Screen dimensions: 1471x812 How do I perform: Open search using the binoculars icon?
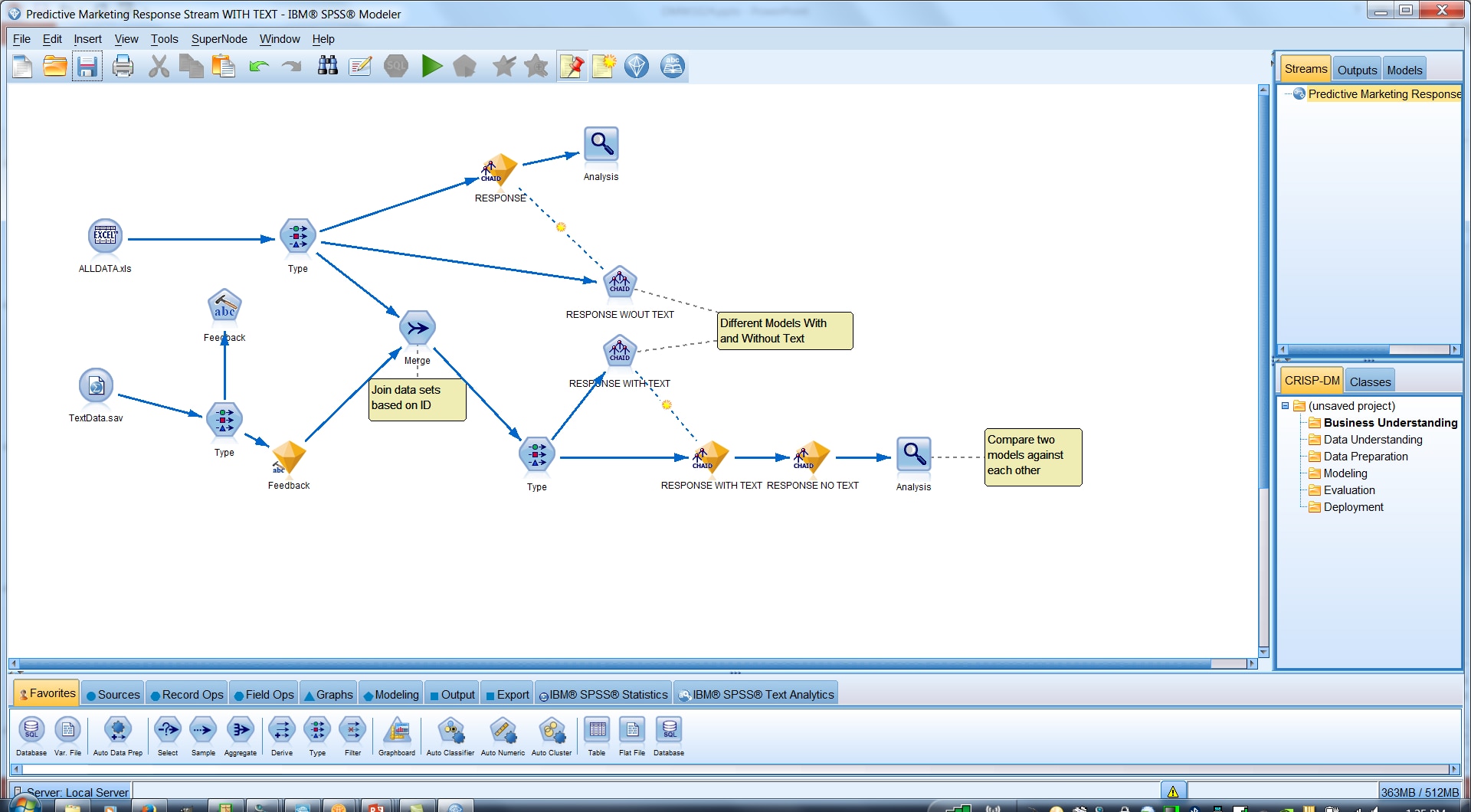point(327,67)
